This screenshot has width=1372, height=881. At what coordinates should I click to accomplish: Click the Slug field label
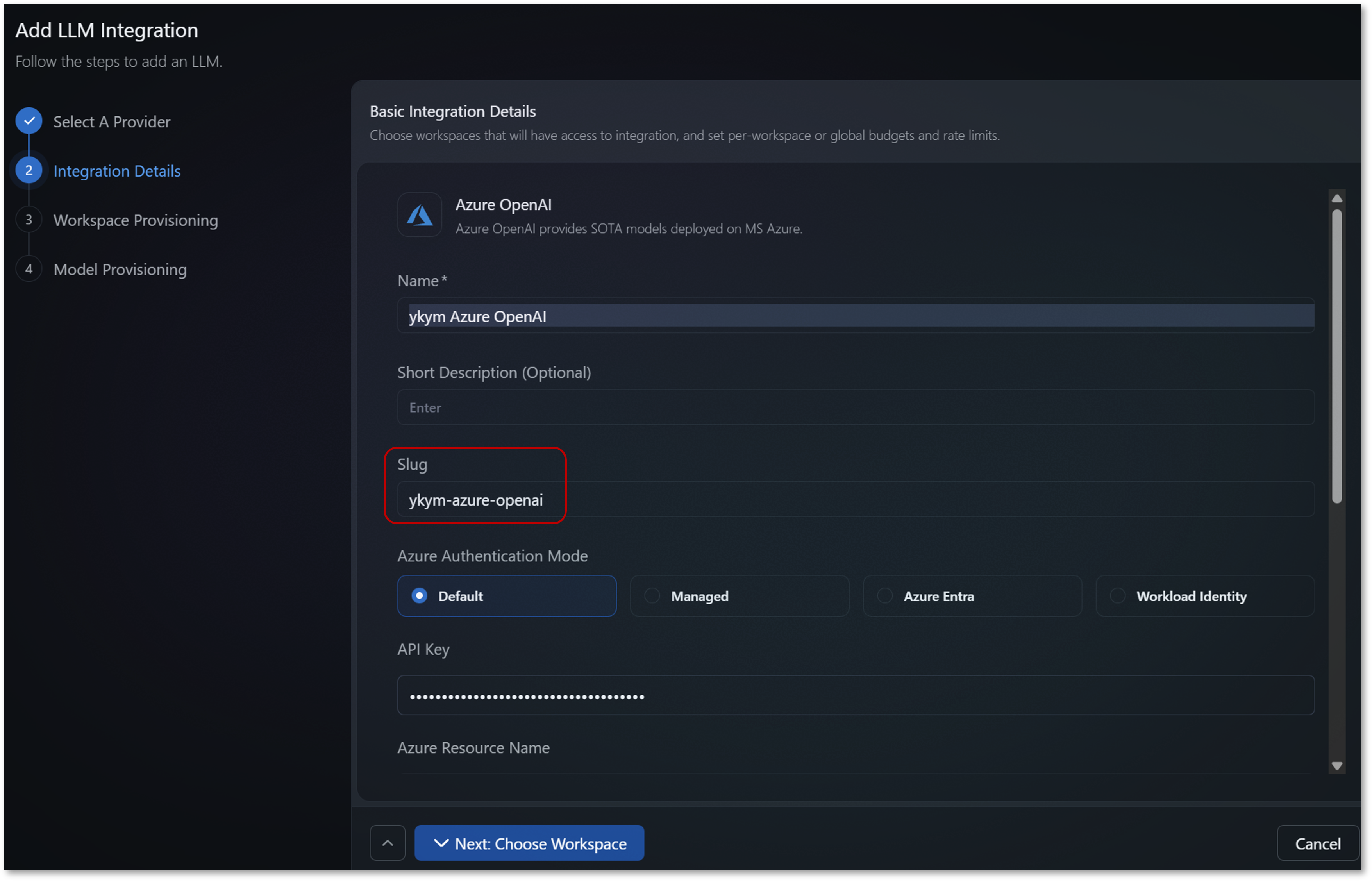(413, 465)
